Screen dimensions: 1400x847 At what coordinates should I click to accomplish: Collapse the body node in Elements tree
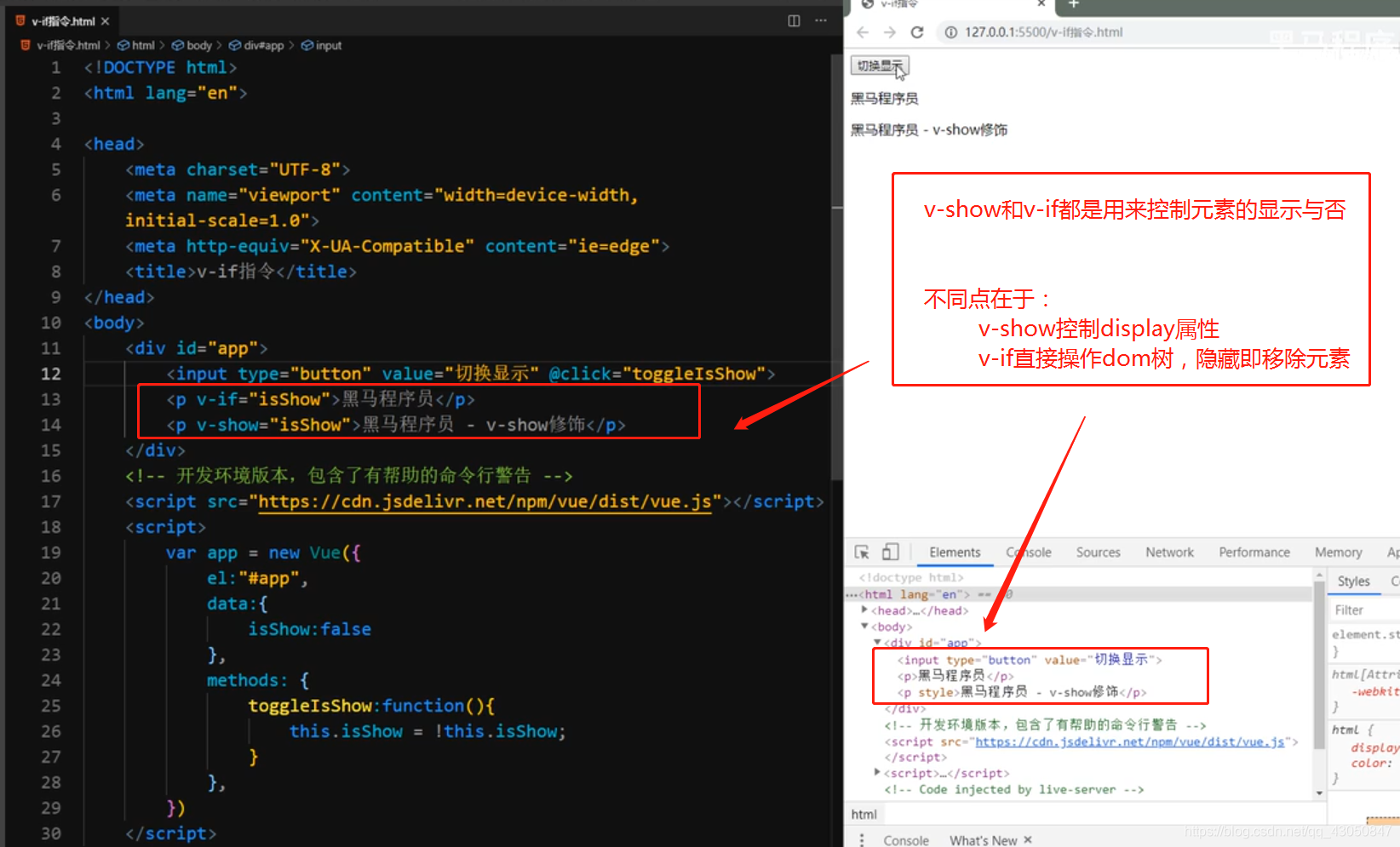coord(864,627)
